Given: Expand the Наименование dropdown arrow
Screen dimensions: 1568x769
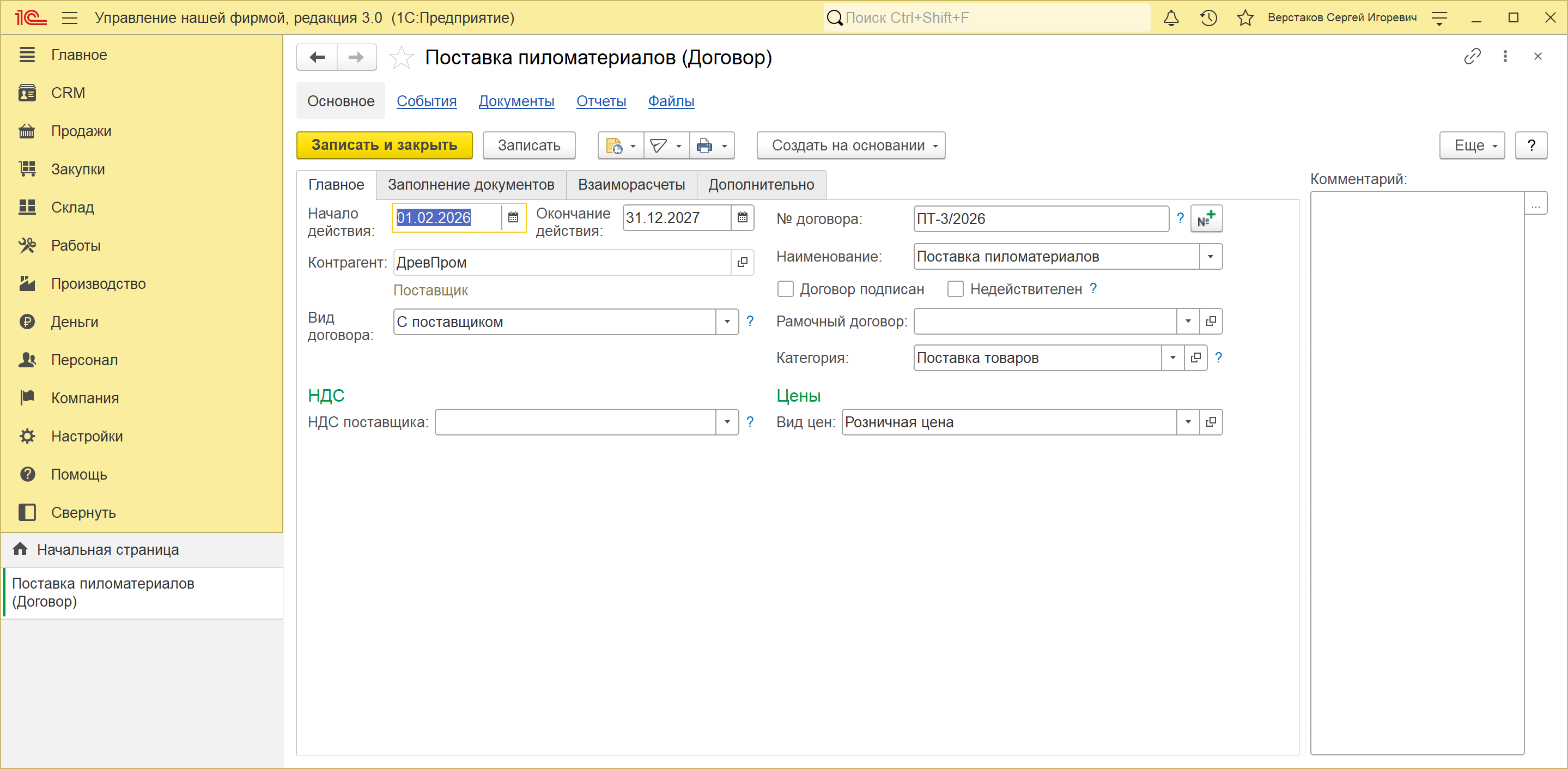Looking at the screenshot, I should coord(1210,256).
